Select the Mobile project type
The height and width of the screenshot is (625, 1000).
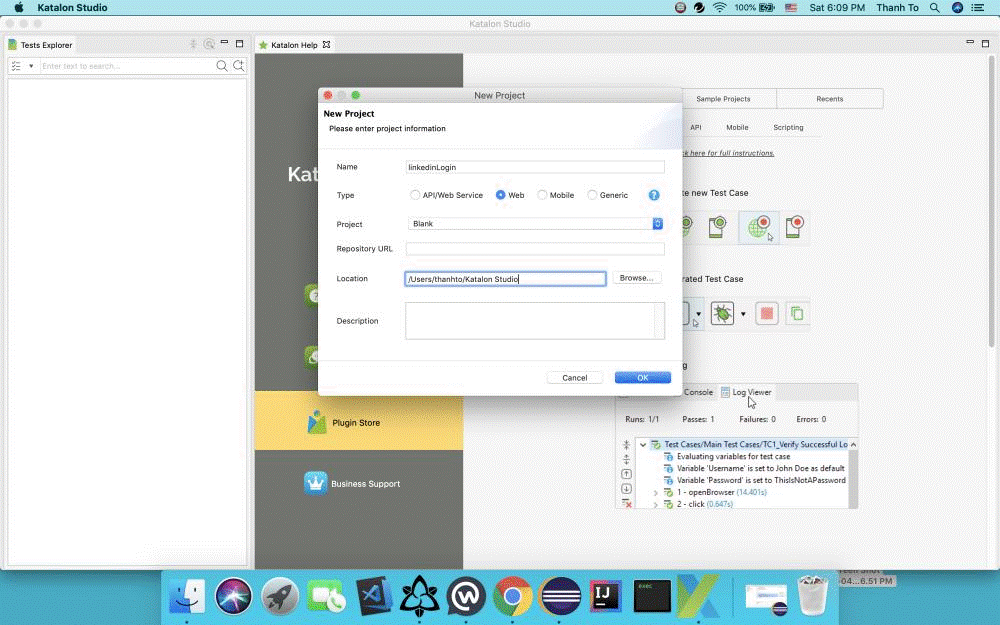click(x=542, y=195)
